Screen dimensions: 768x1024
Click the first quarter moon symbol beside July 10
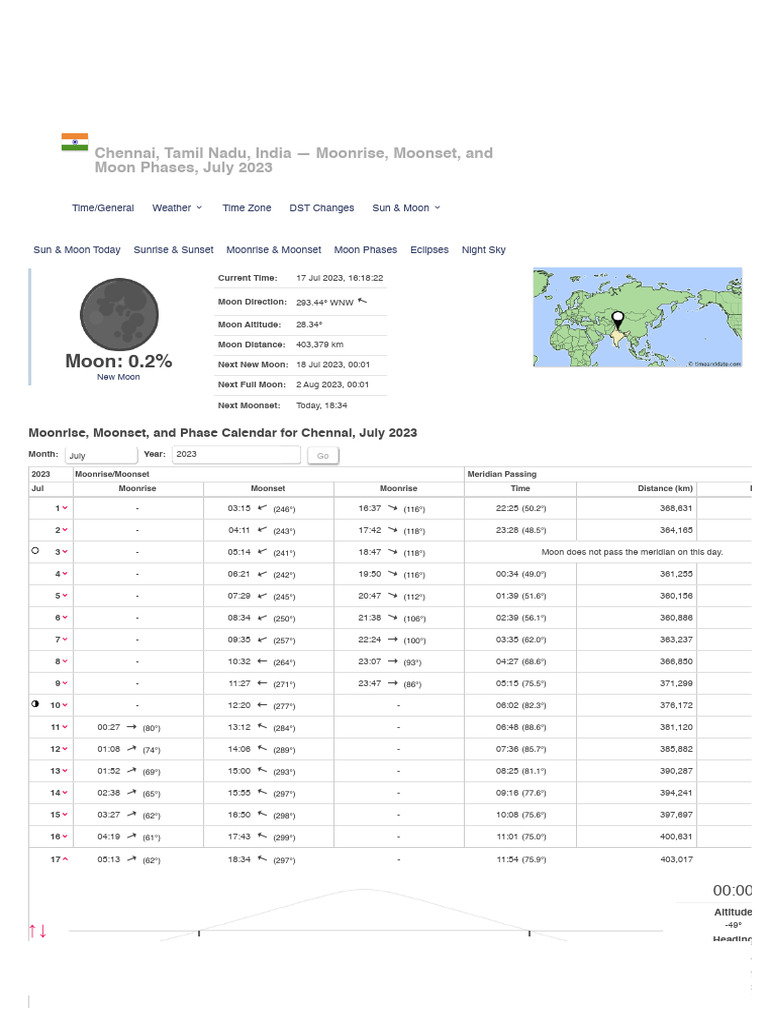[35, 704]
